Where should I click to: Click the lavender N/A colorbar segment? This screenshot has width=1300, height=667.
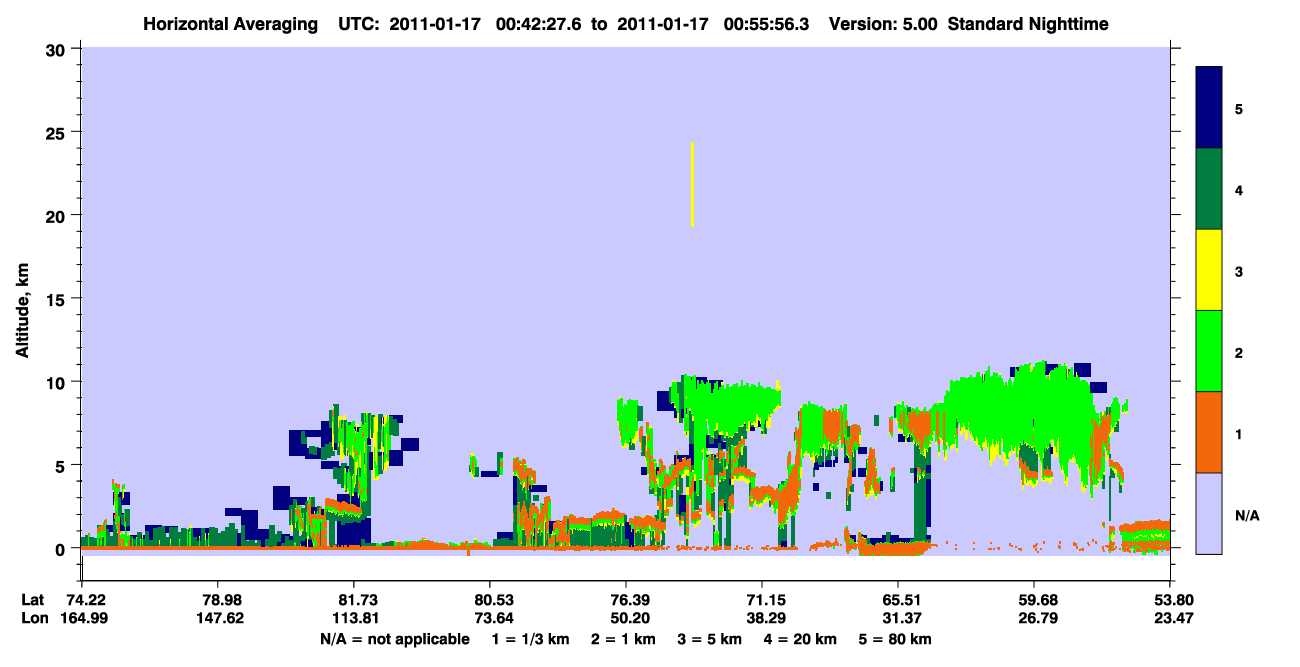pos(1209,513)
